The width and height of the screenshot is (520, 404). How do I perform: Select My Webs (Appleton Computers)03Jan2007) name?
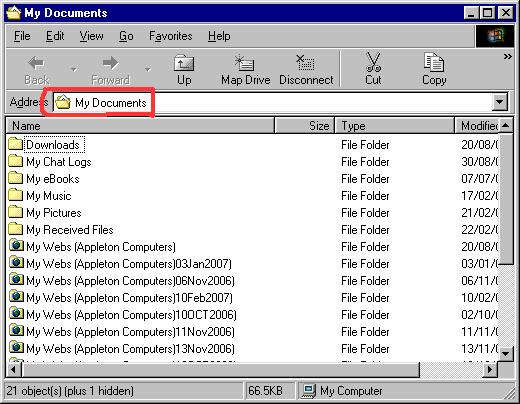click(129, 264)
